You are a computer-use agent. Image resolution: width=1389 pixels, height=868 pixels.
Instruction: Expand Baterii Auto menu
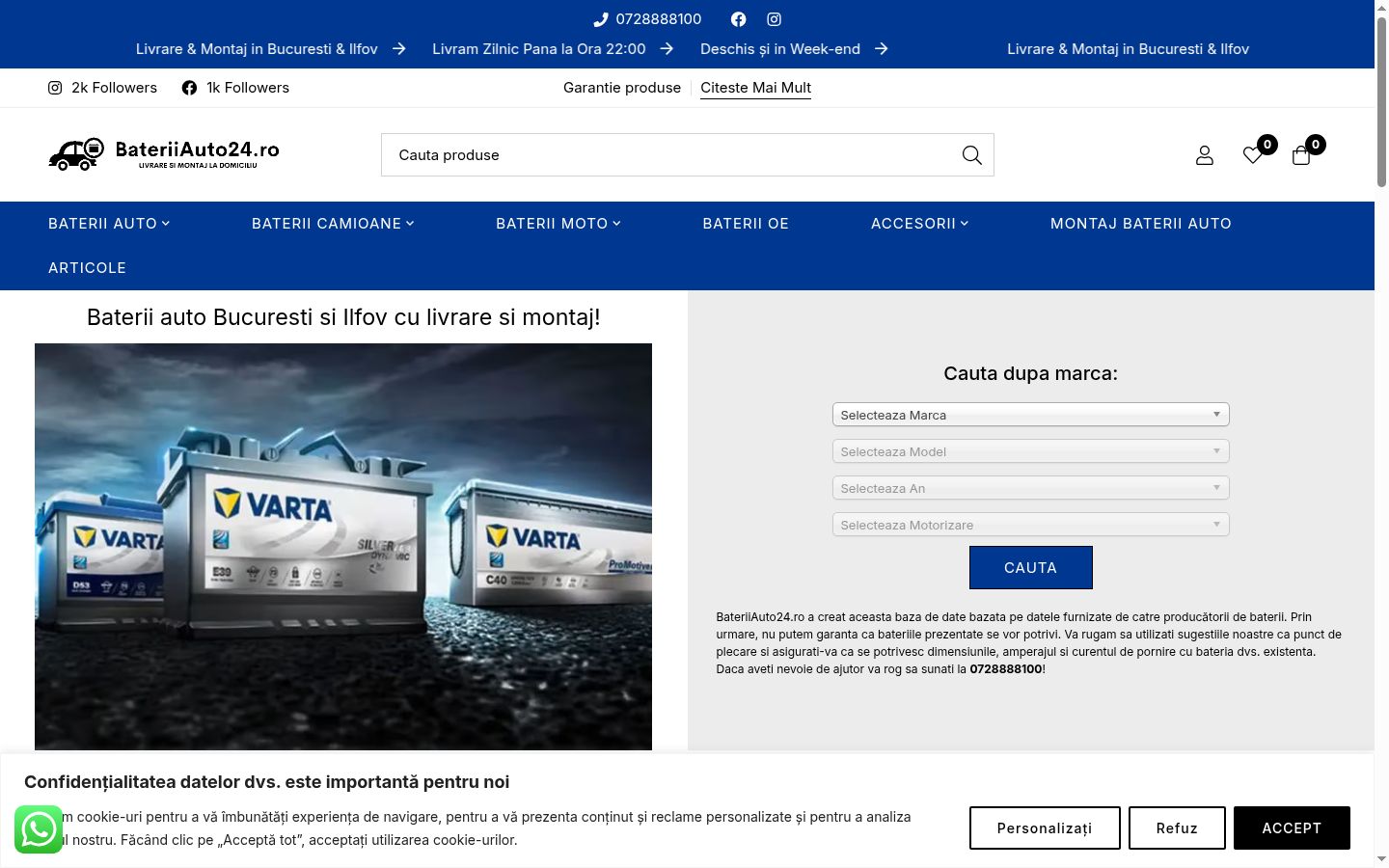coord(109,224)
